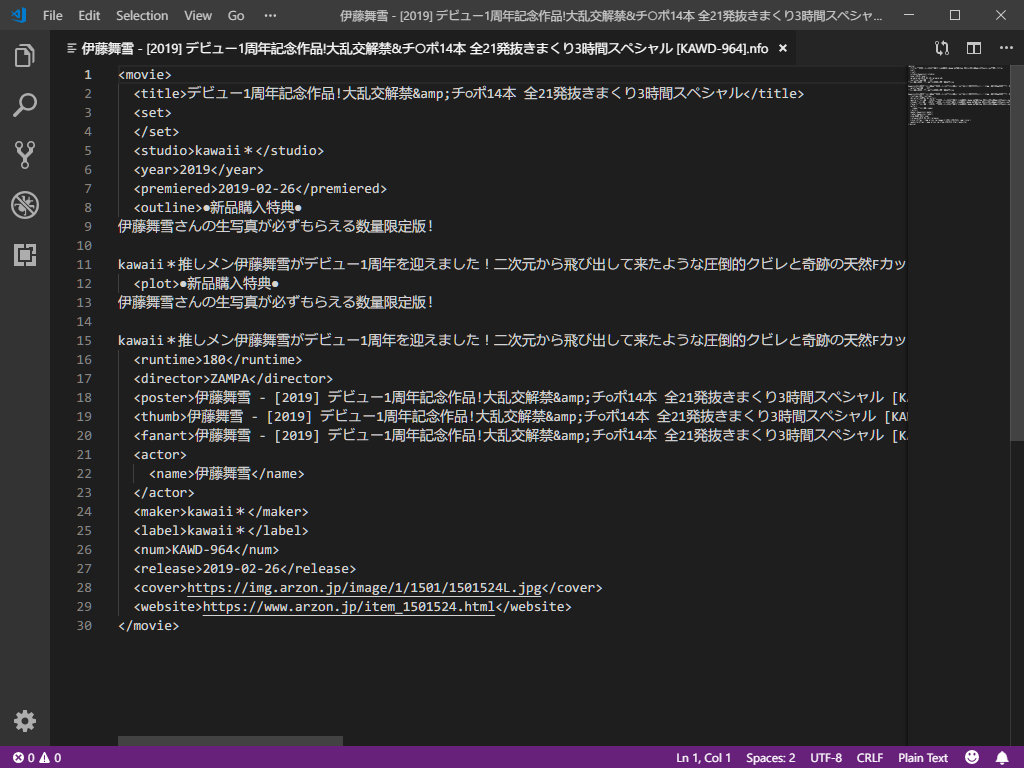Open the View menu
Screen dimensions: 1024x768
pyautogui.click(x=198, y=16)
